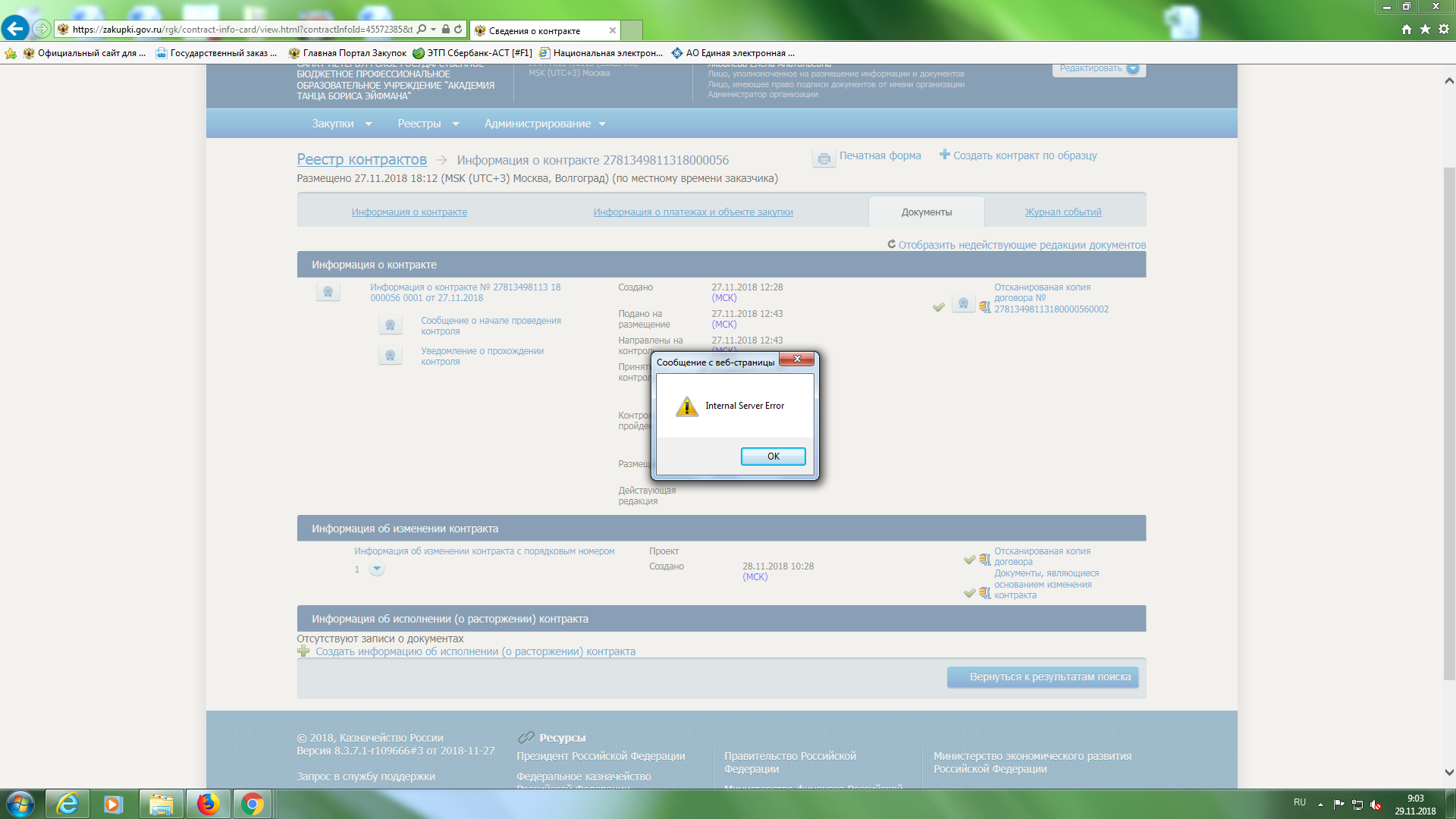Image resolution: width=1456 pixels, height=819 pixels.
Task: Open Firefox from the taskbar
Action: tap(208, 804)
